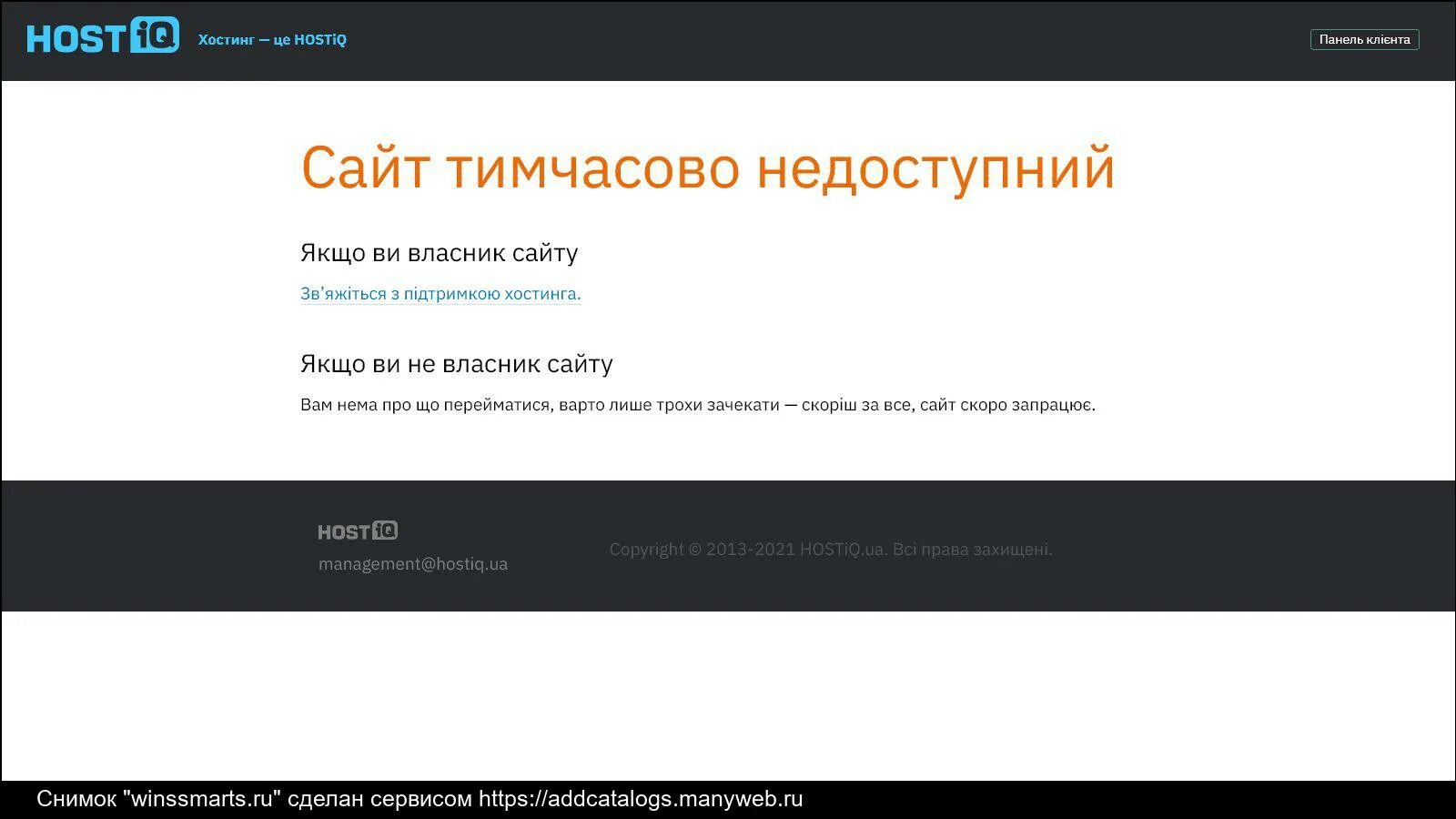Click the reassurance text about waiting for the site
This screenshot has width=1456, height=819.
[x=699, y=404]
